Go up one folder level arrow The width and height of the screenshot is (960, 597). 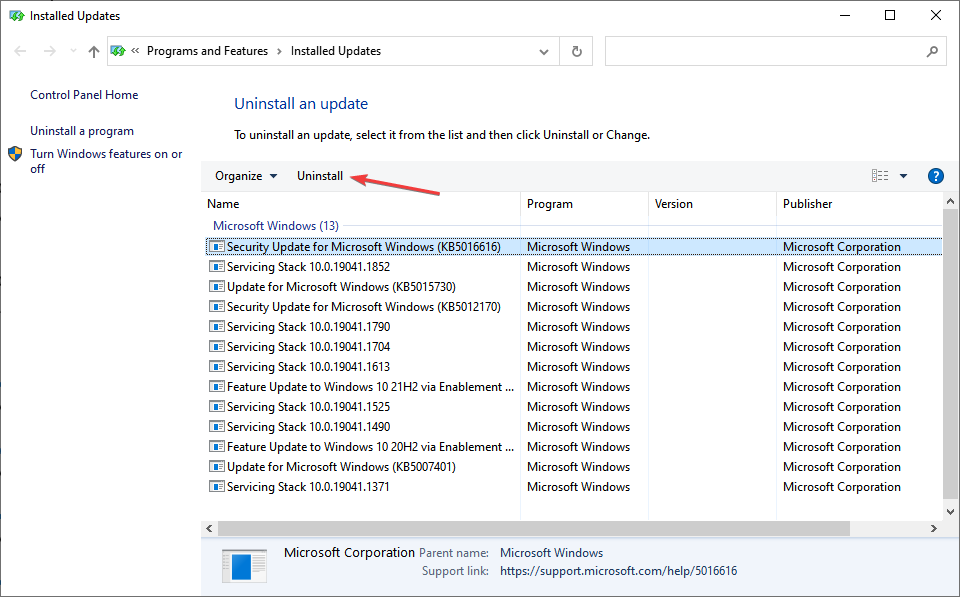click(x=94, y=51)
